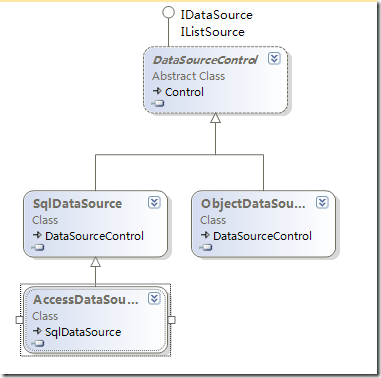
Task: Click DataSourceControl base text in ObjectDataSource box
Action: (262, 236)
